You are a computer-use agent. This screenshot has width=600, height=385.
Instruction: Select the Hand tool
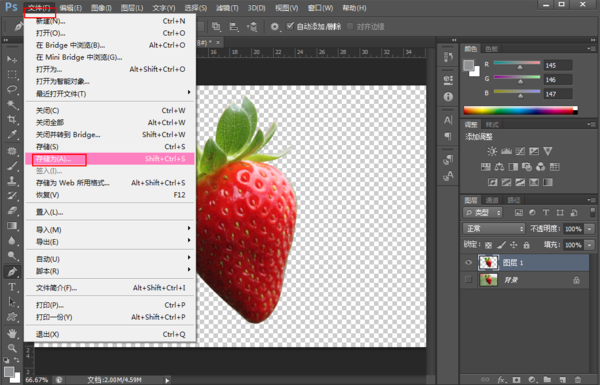(x=12, y=333)
